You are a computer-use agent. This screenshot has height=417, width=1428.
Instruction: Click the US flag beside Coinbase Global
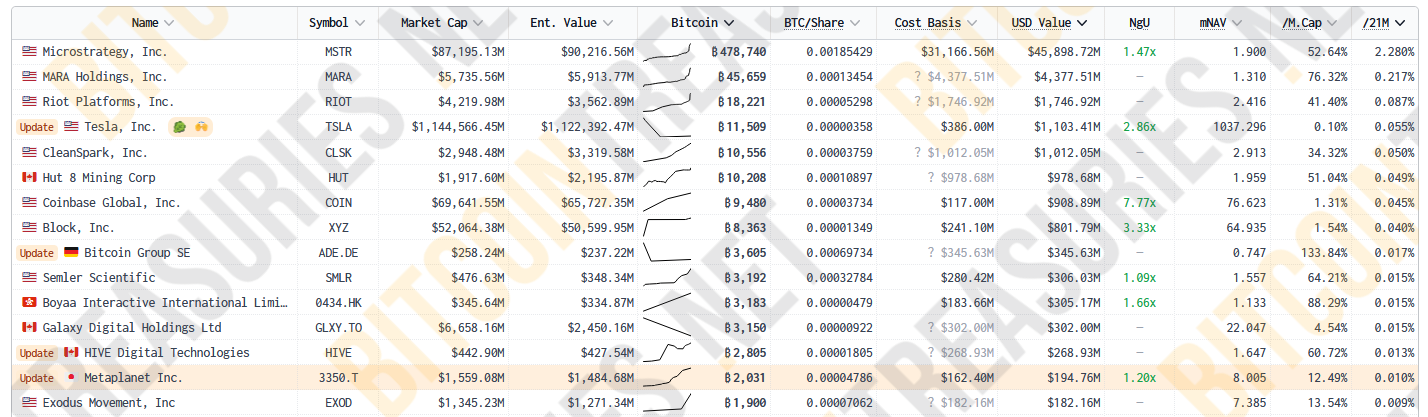pos(29,202)
